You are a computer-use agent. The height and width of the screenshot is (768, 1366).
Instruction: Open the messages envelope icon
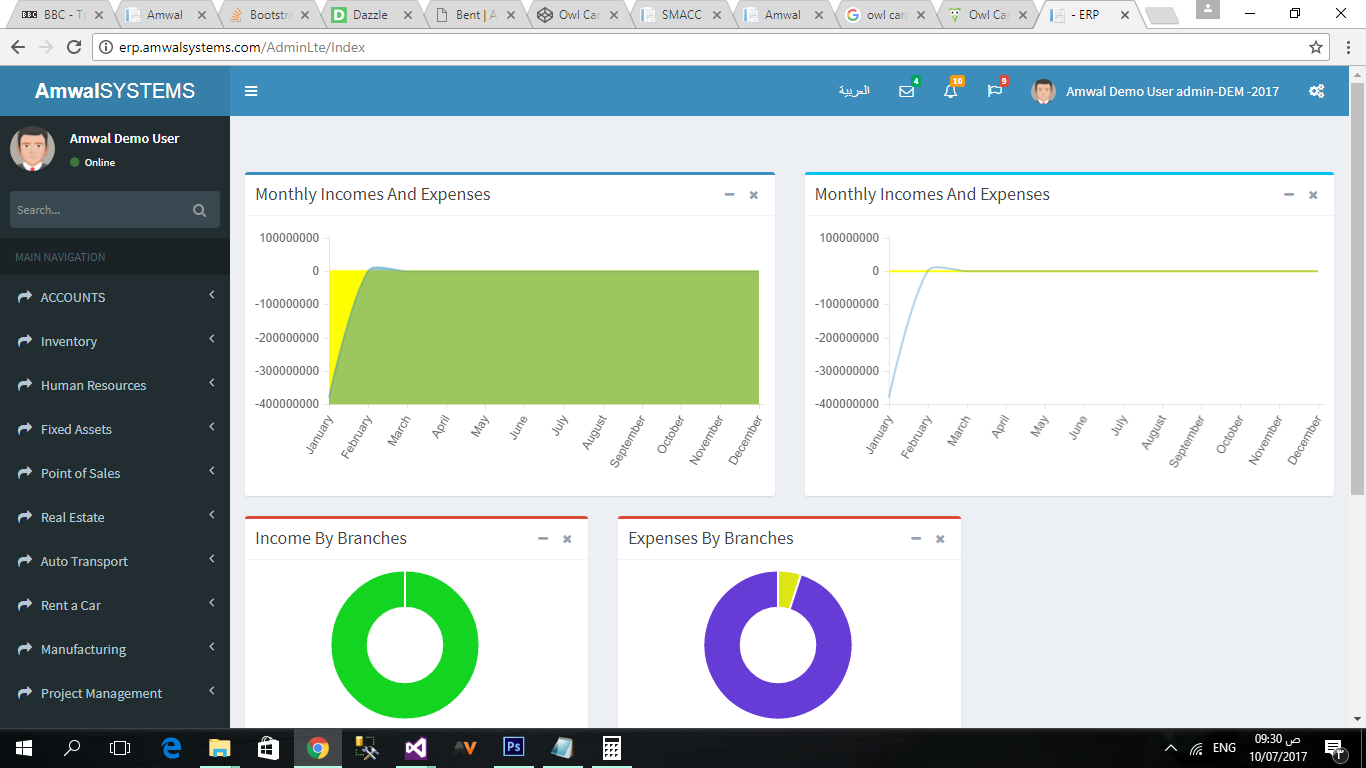[906, 91]
